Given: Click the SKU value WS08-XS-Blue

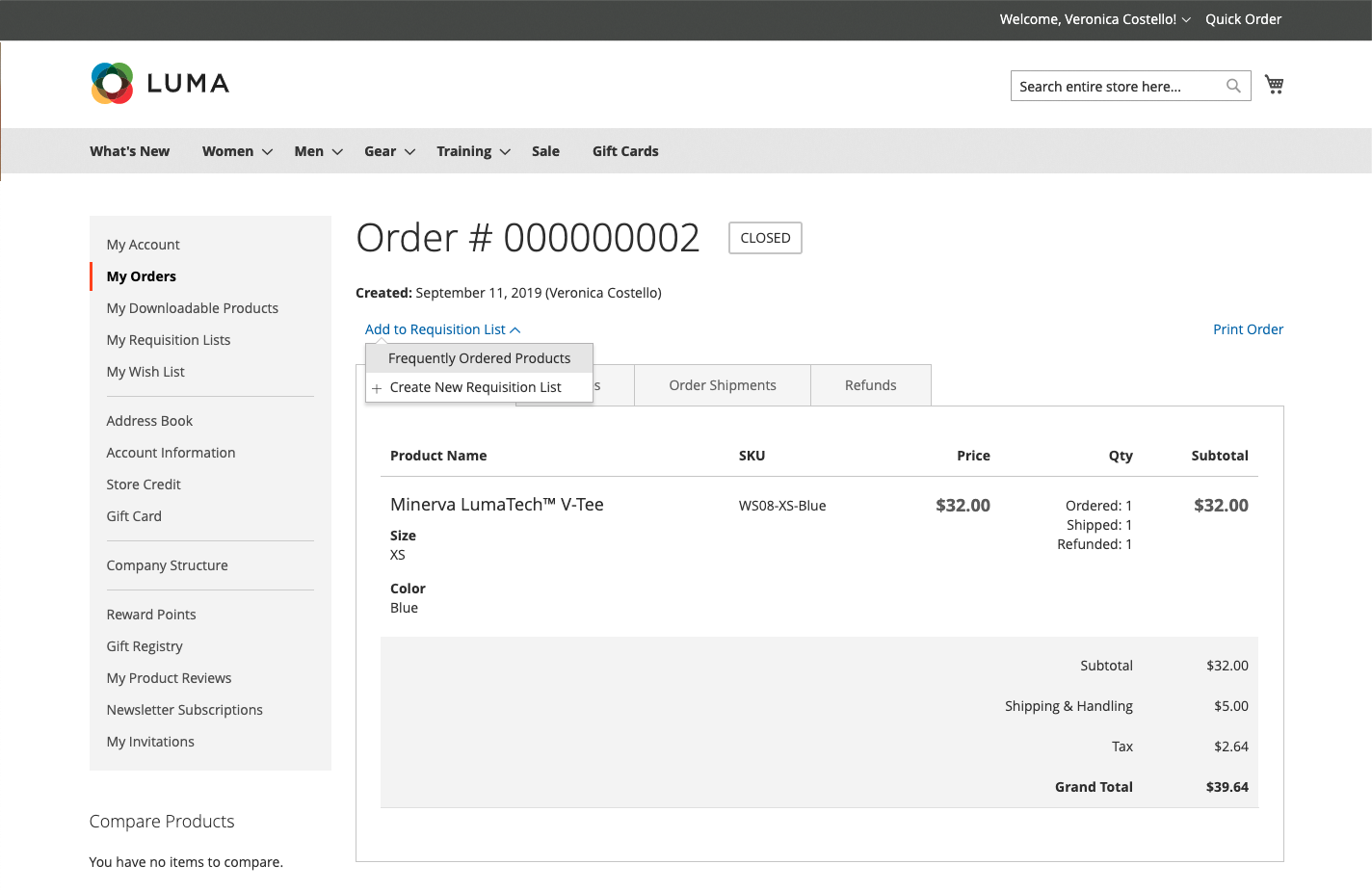Looking at the screenshot, I should tap(782, 506).
